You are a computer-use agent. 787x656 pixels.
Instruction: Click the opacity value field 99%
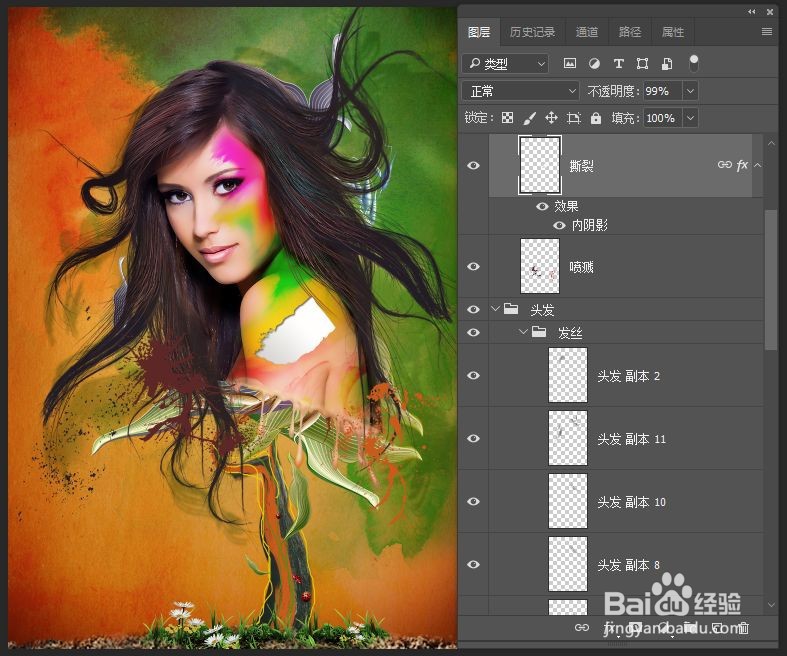coord(663,91)
